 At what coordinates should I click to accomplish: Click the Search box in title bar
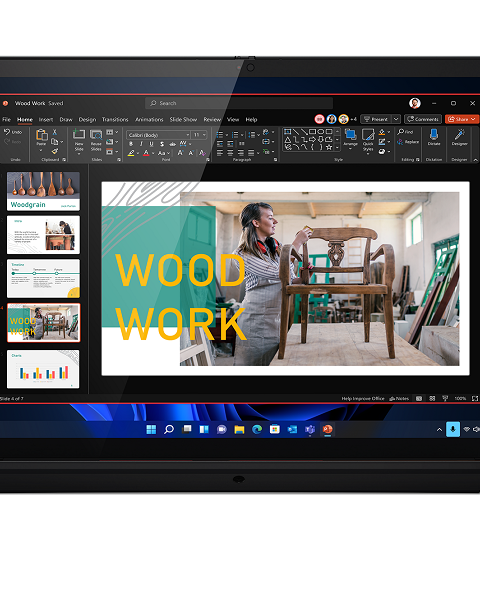[x=239, y=103]
